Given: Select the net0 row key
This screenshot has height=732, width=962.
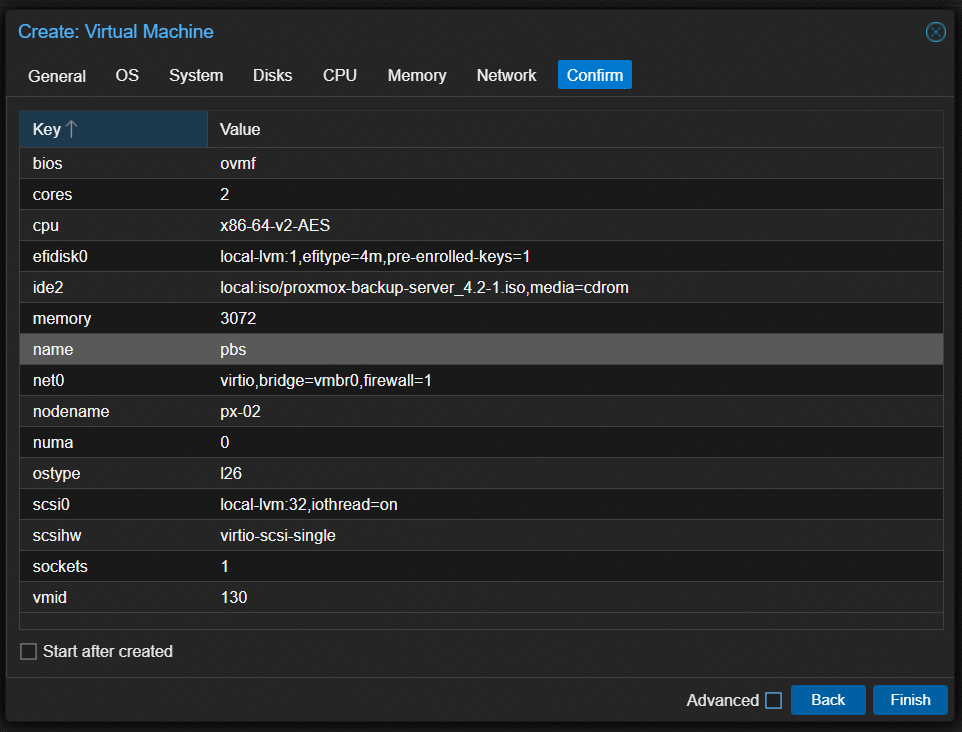Looking at the screenshot, I should click(x=48, y=380).
